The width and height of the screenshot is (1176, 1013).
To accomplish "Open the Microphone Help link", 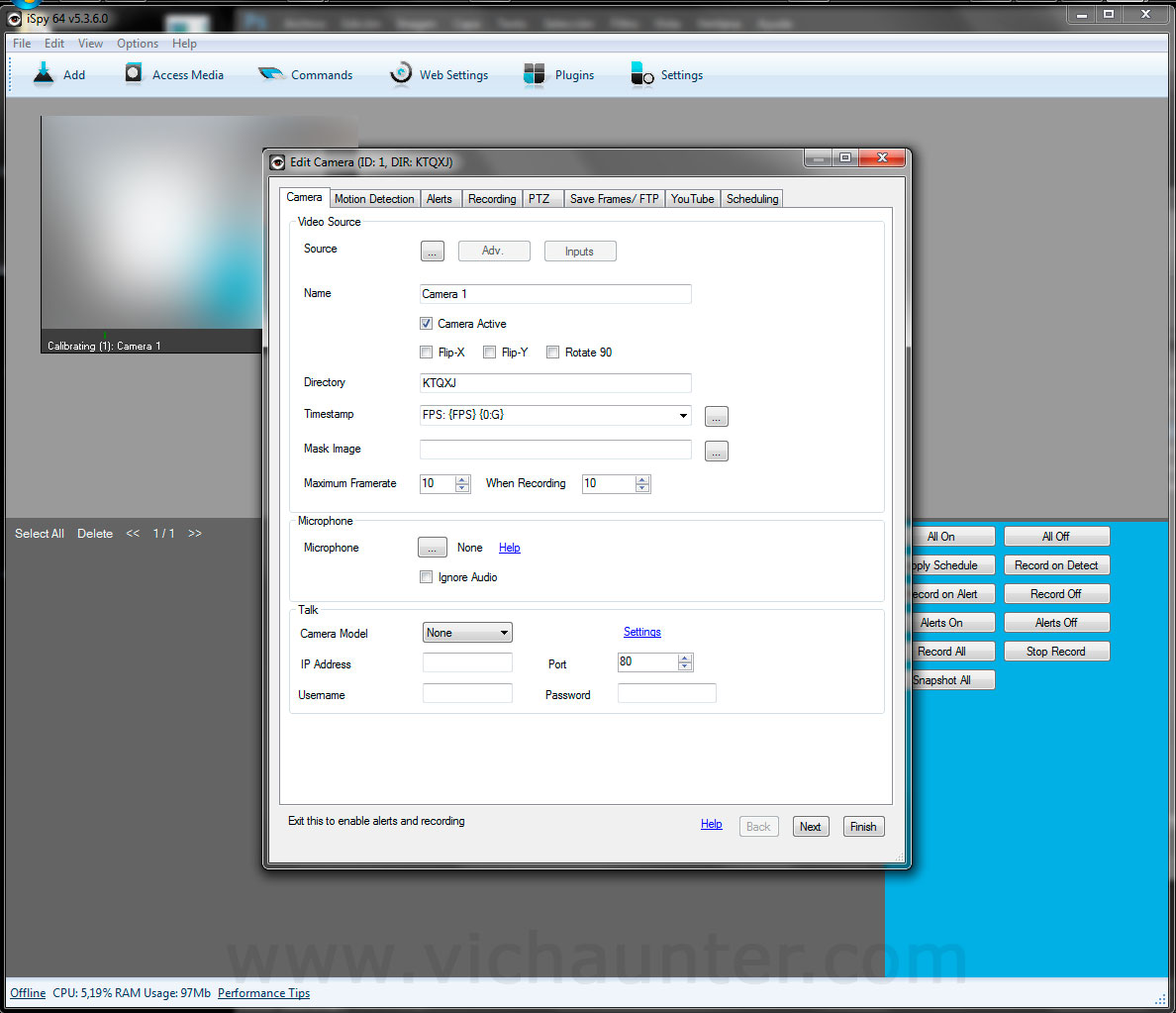I will tap(509, 548).
